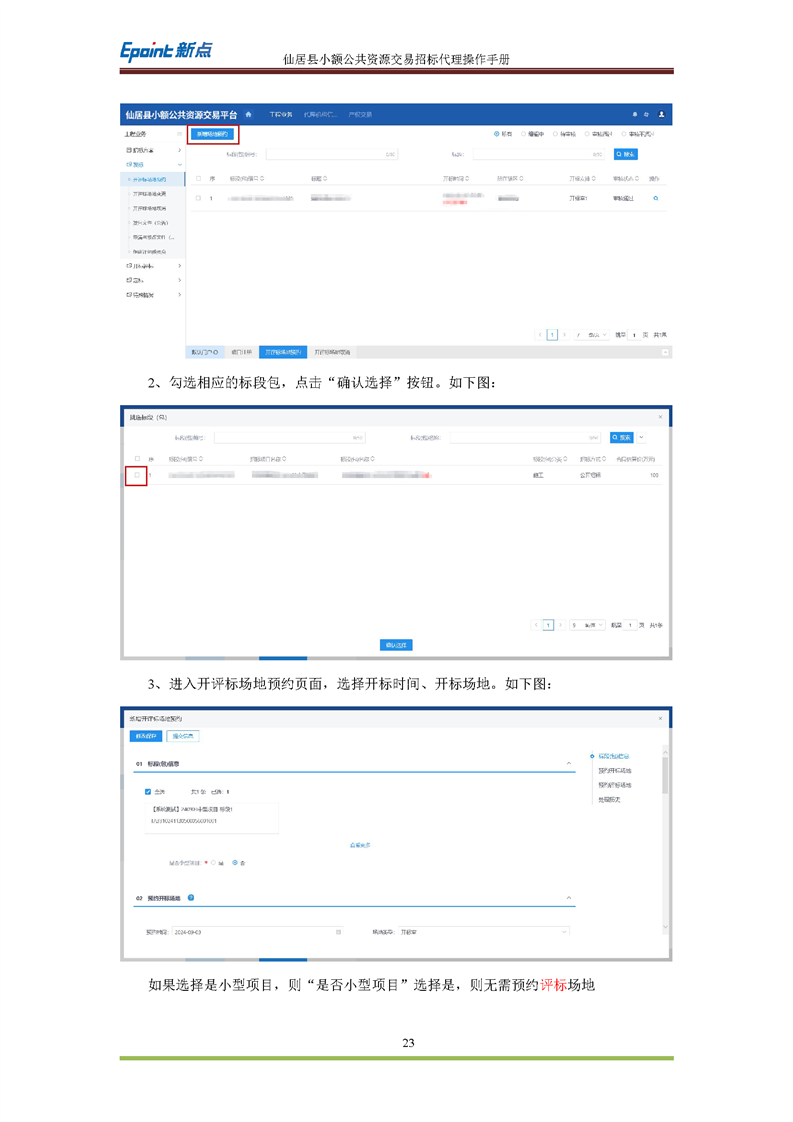Click the magnifier view icon in row 1
The height and width of the screenshot is (1122, 793).
point(656,198)
